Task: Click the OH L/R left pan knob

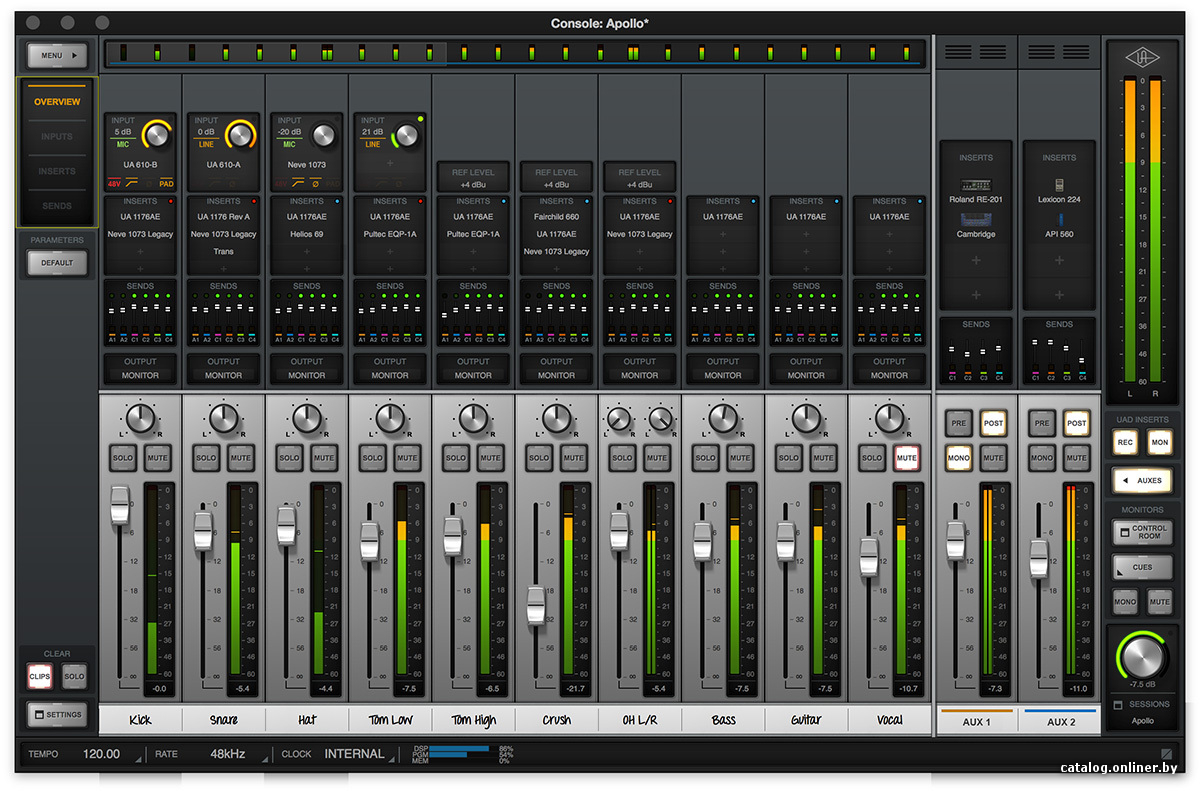Action: 620,418
